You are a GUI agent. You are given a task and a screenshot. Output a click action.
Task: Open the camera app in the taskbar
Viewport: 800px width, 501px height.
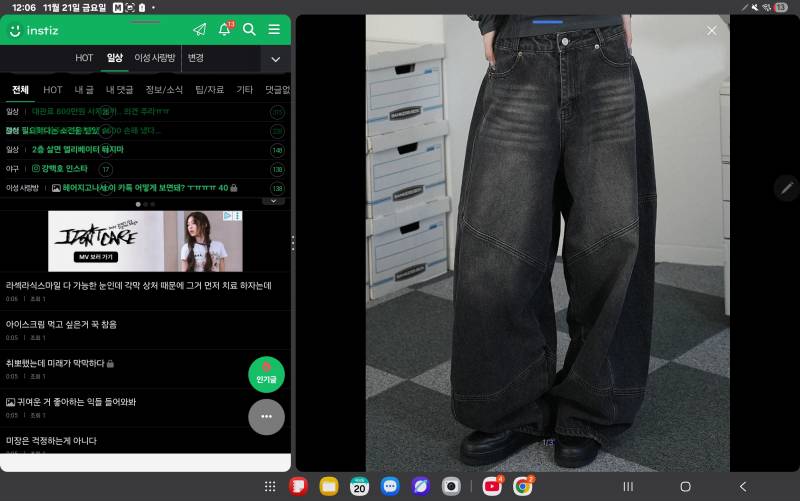click(x=451, y=486)
